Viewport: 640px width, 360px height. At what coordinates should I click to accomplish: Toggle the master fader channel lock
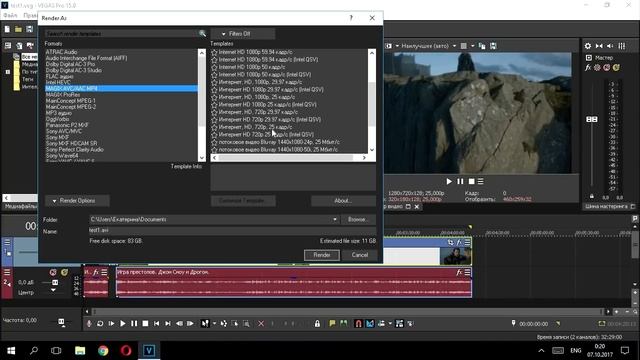click(592, 196)
